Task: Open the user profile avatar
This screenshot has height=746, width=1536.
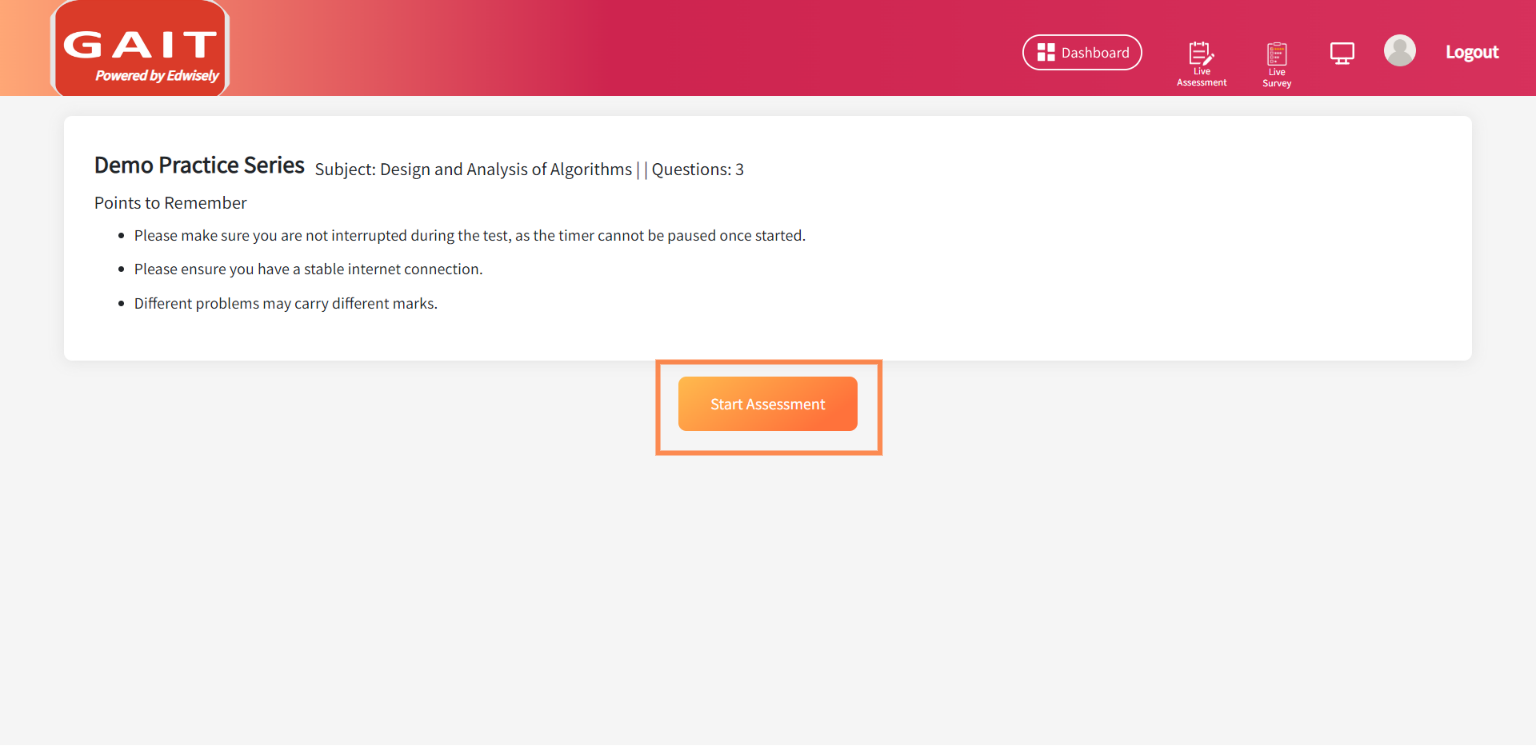Action: pos(1400,50)
